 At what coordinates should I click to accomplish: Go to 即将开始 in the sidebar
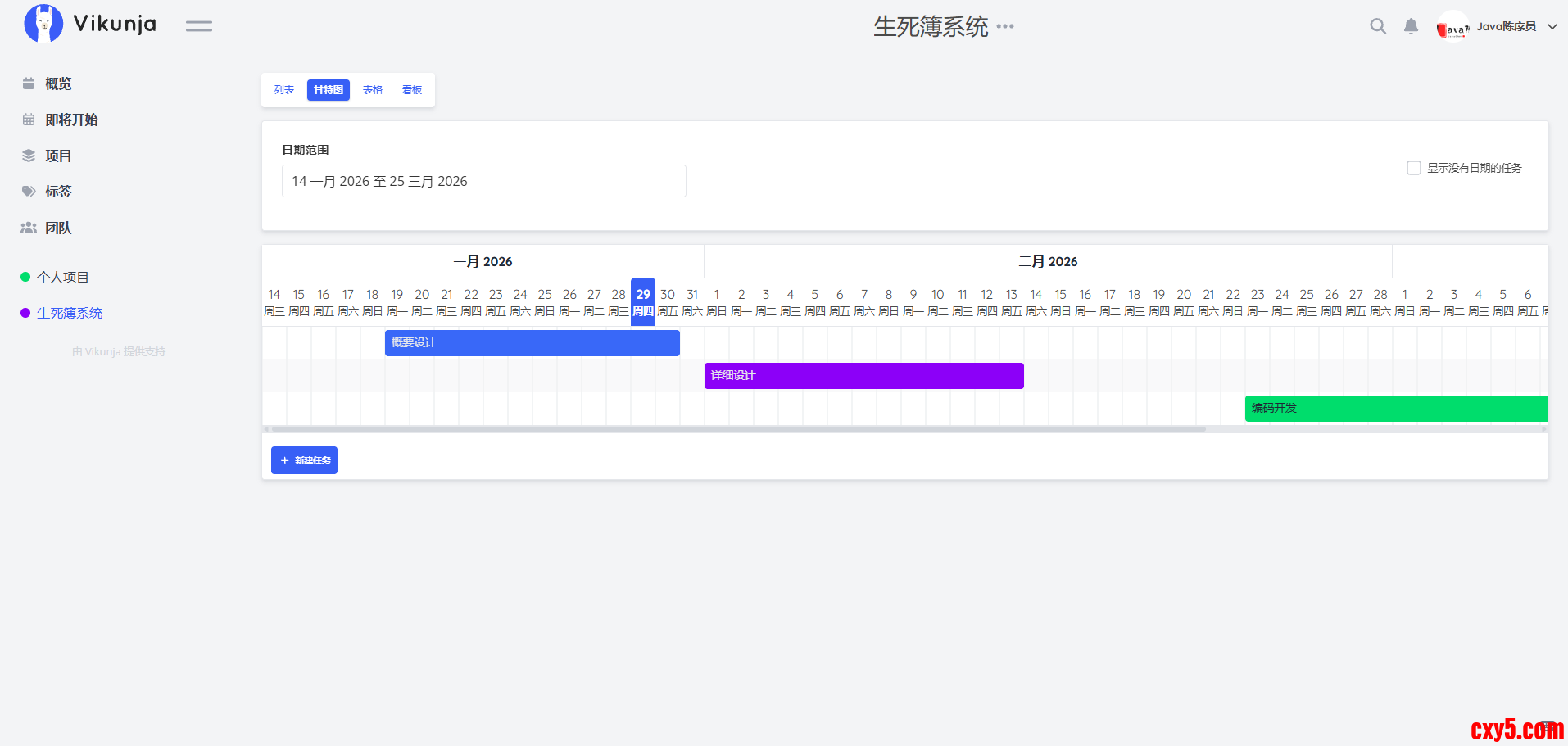[71, 120]
